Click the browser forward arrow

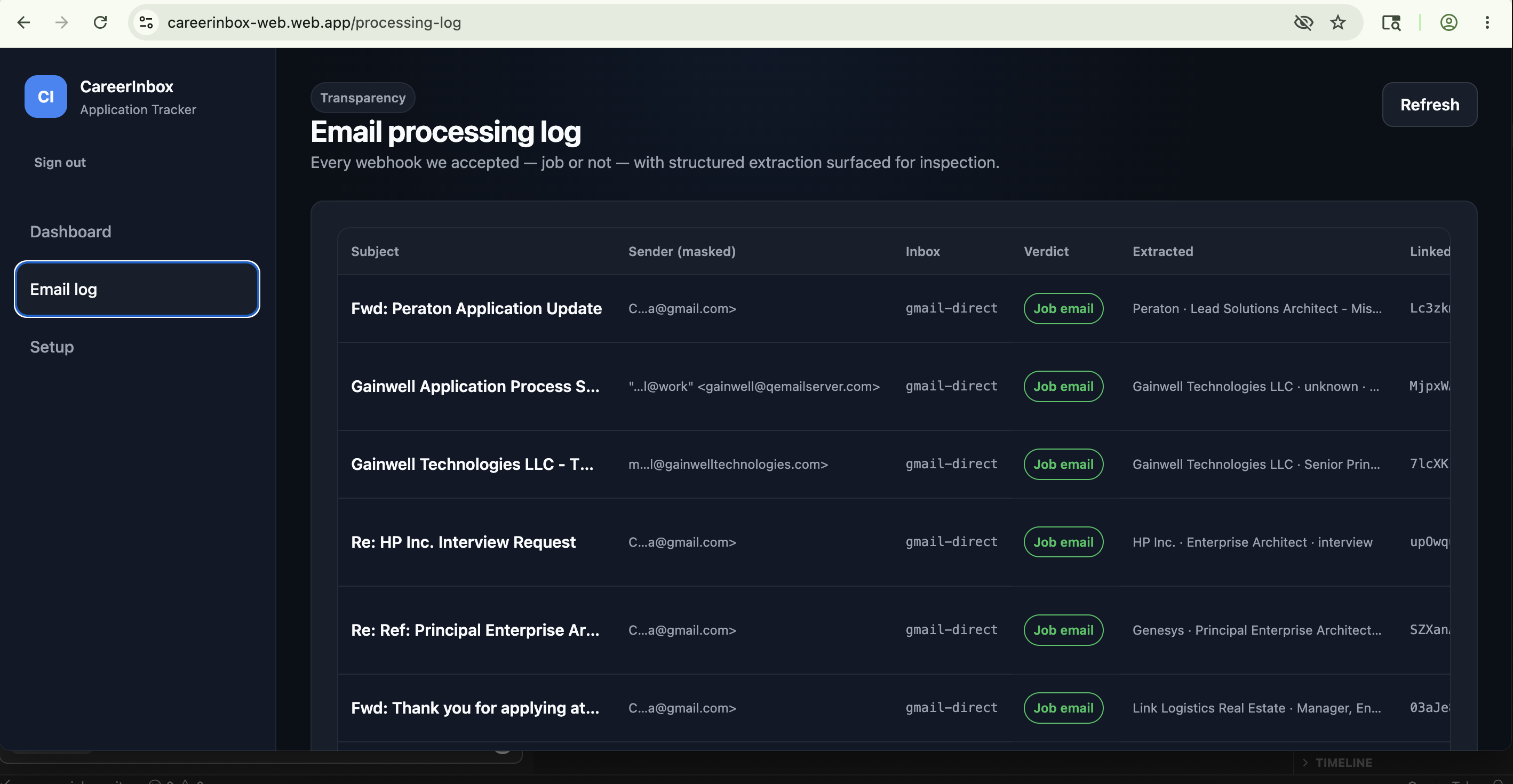click(x=62, y=22)
